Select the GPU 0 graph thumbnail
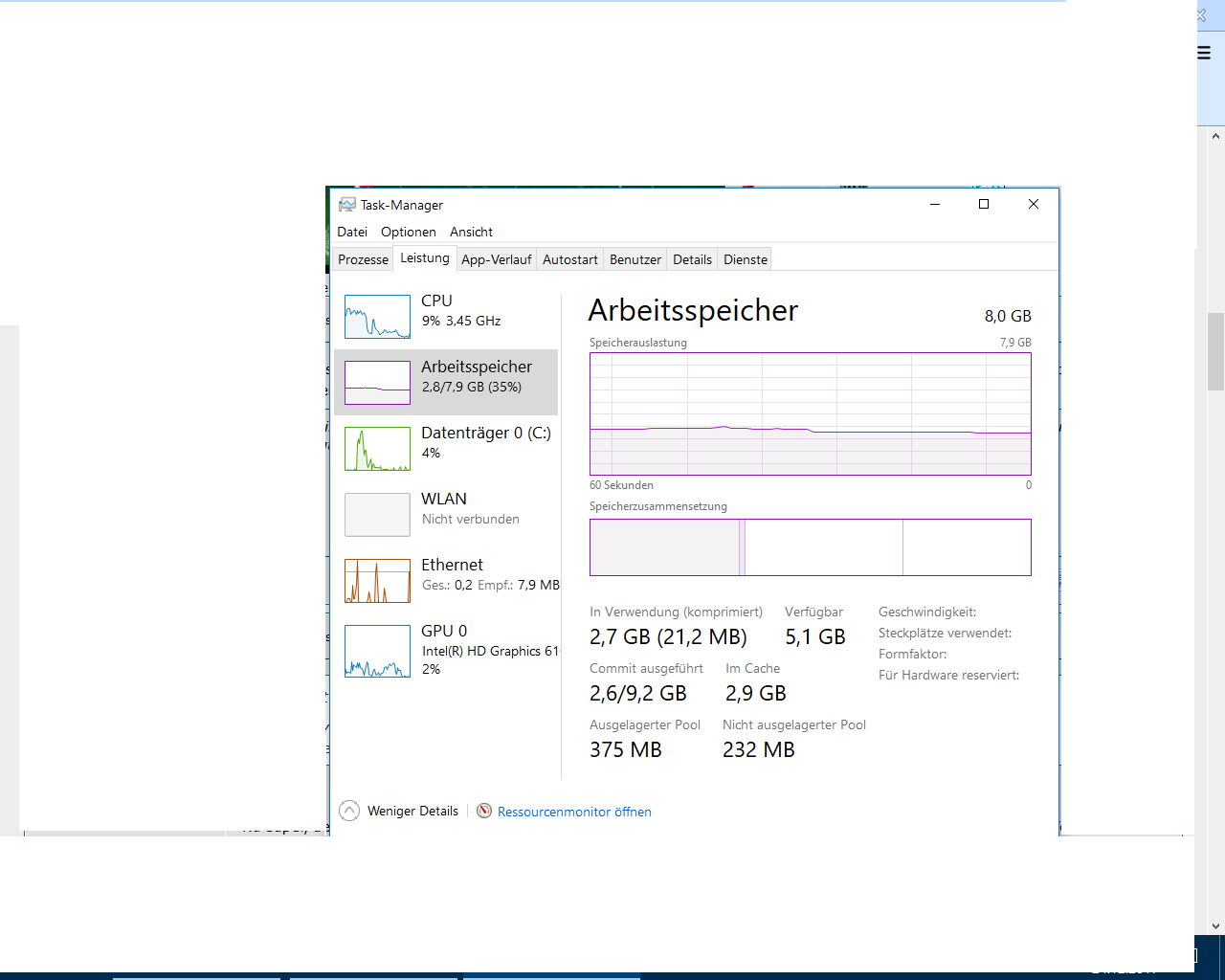Image resolution: width=1225 pixels, height=980 pixels. (x=377, y=651)
